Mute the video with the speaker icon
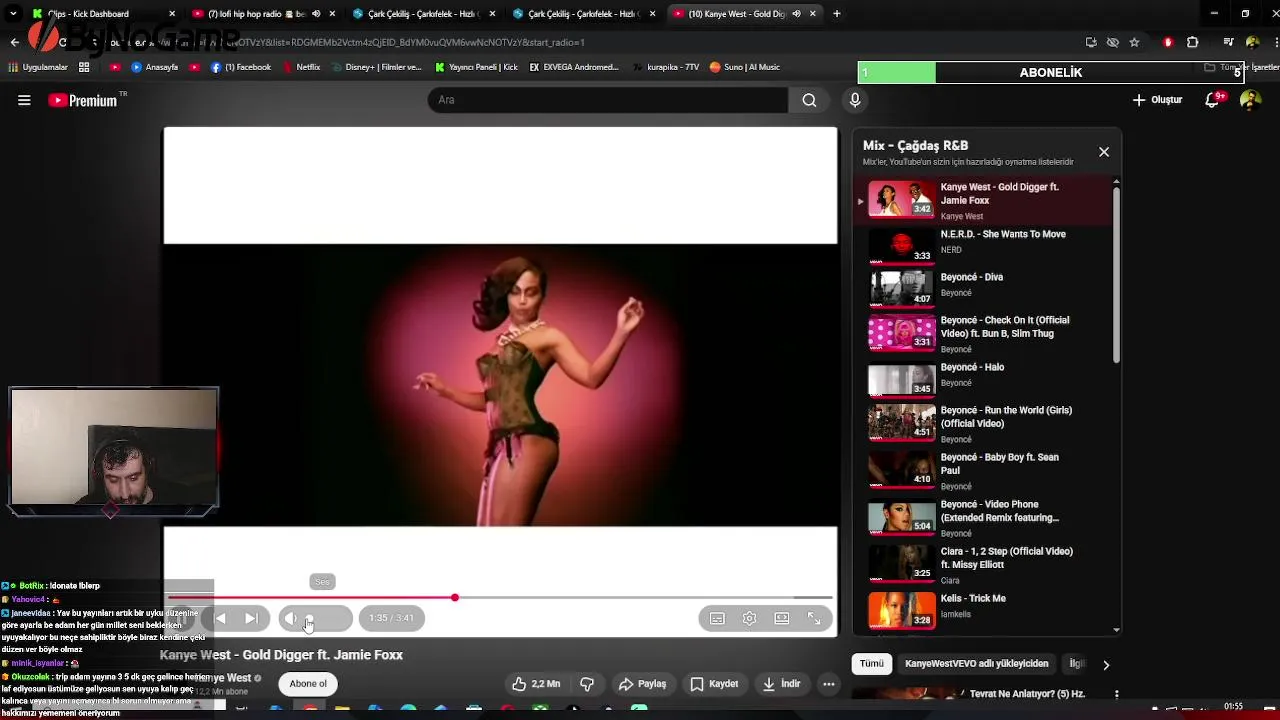 (291, 618)
